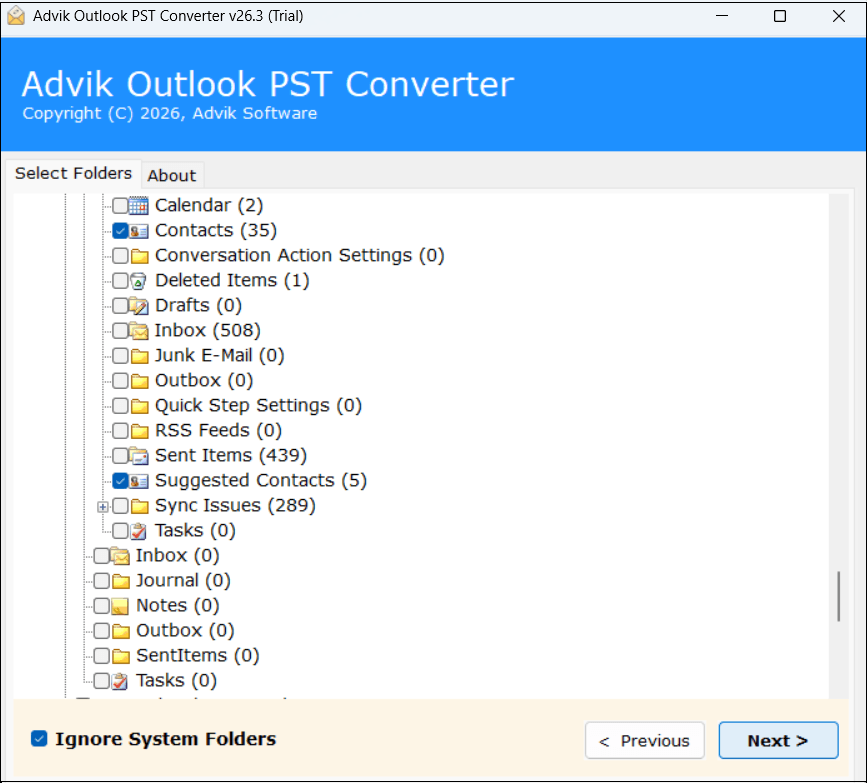Select the RSS Feeds (0) label
867x783 pixels.
[218, 430]
